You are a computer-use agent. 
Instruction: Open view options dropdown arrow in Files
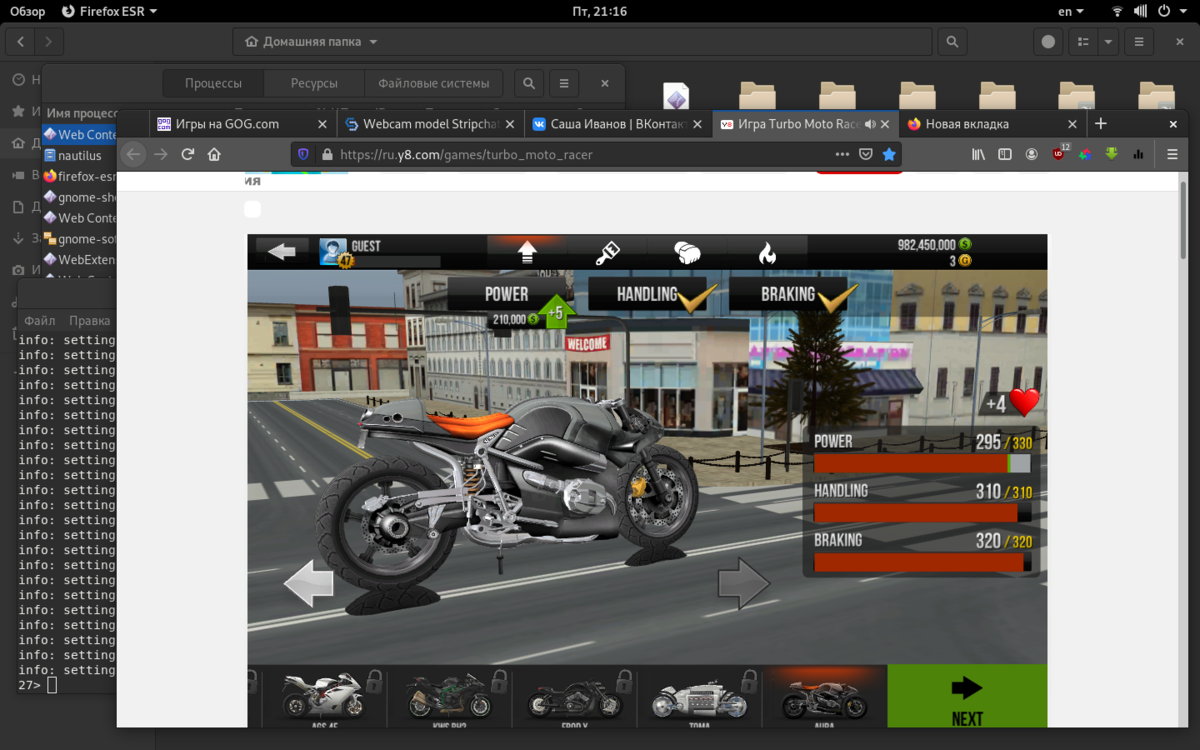point(1107,42)
